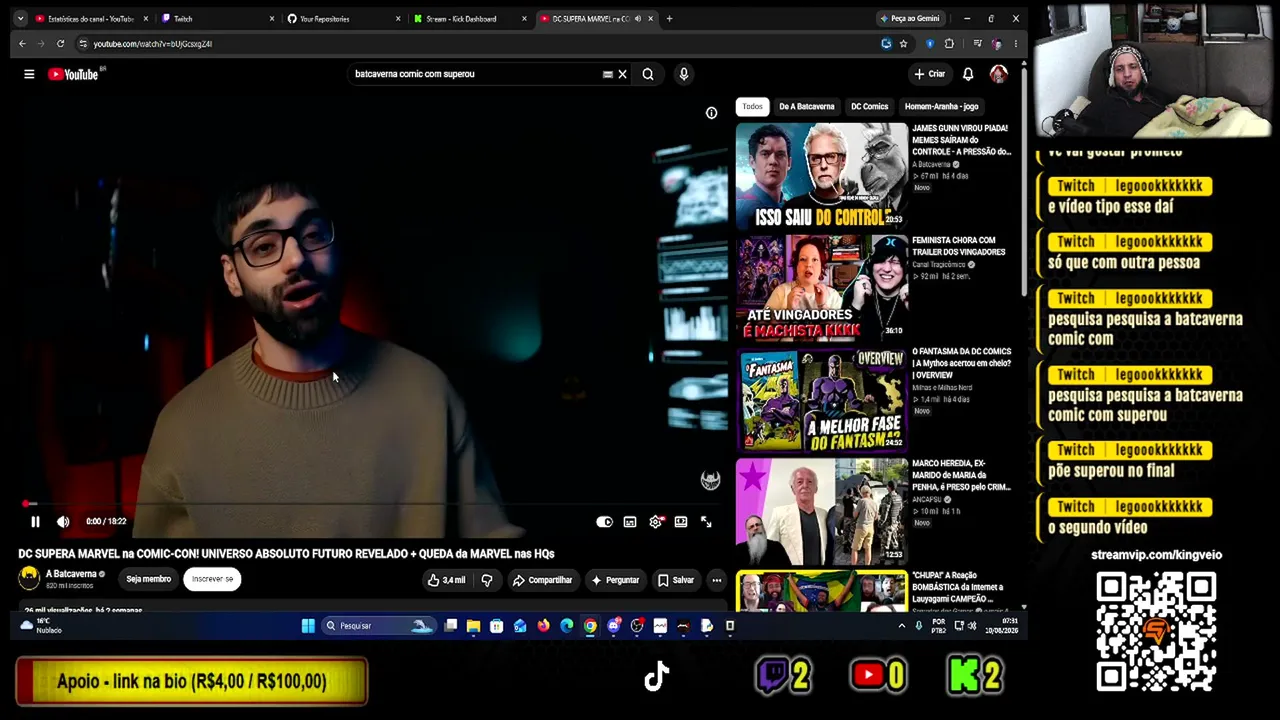Switch to the Twitch browser tab
The image size is (1280, 720).
coord(217,19)
